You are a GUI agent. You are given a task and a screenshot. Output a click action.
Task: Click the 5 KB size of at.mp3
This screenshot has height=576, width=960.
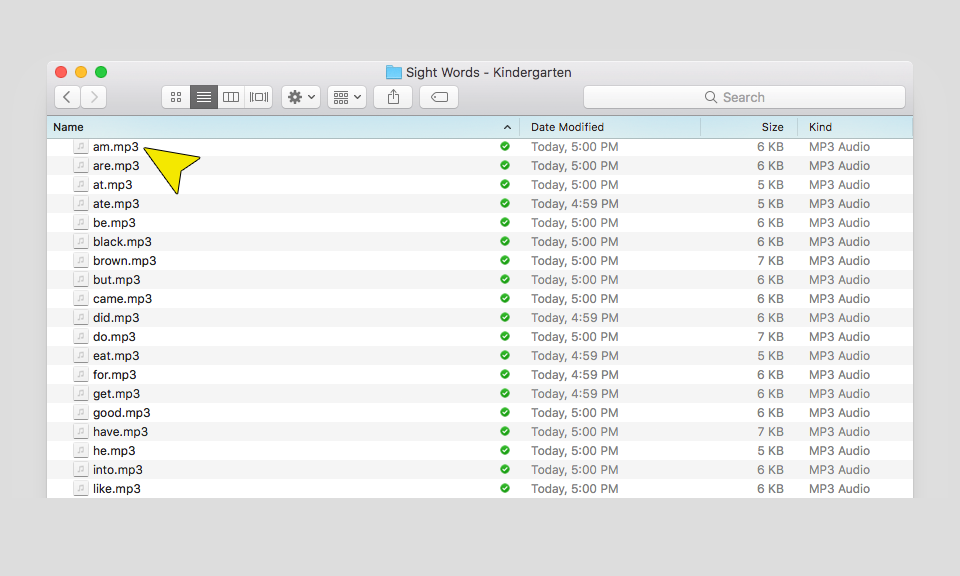point(770,184)
